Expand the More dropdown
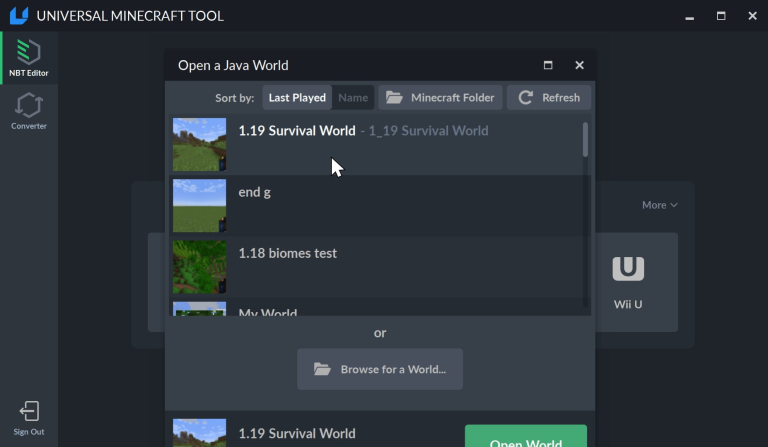The height and width of the screenshot is (447, 768). click(659, 205)
